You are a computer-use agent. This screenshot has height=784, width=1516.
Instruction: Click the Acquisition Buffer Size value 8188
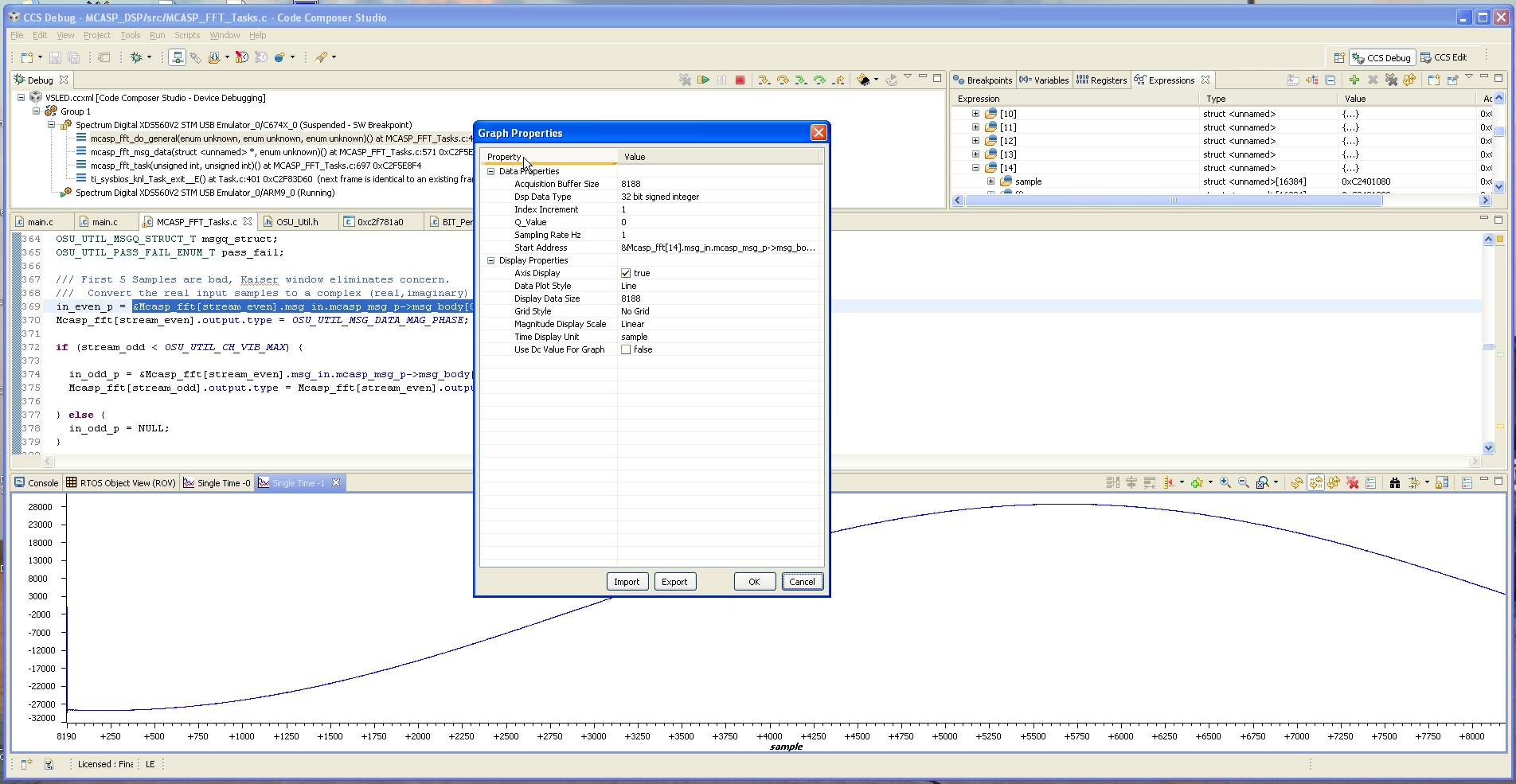click(x=719, y=184)
